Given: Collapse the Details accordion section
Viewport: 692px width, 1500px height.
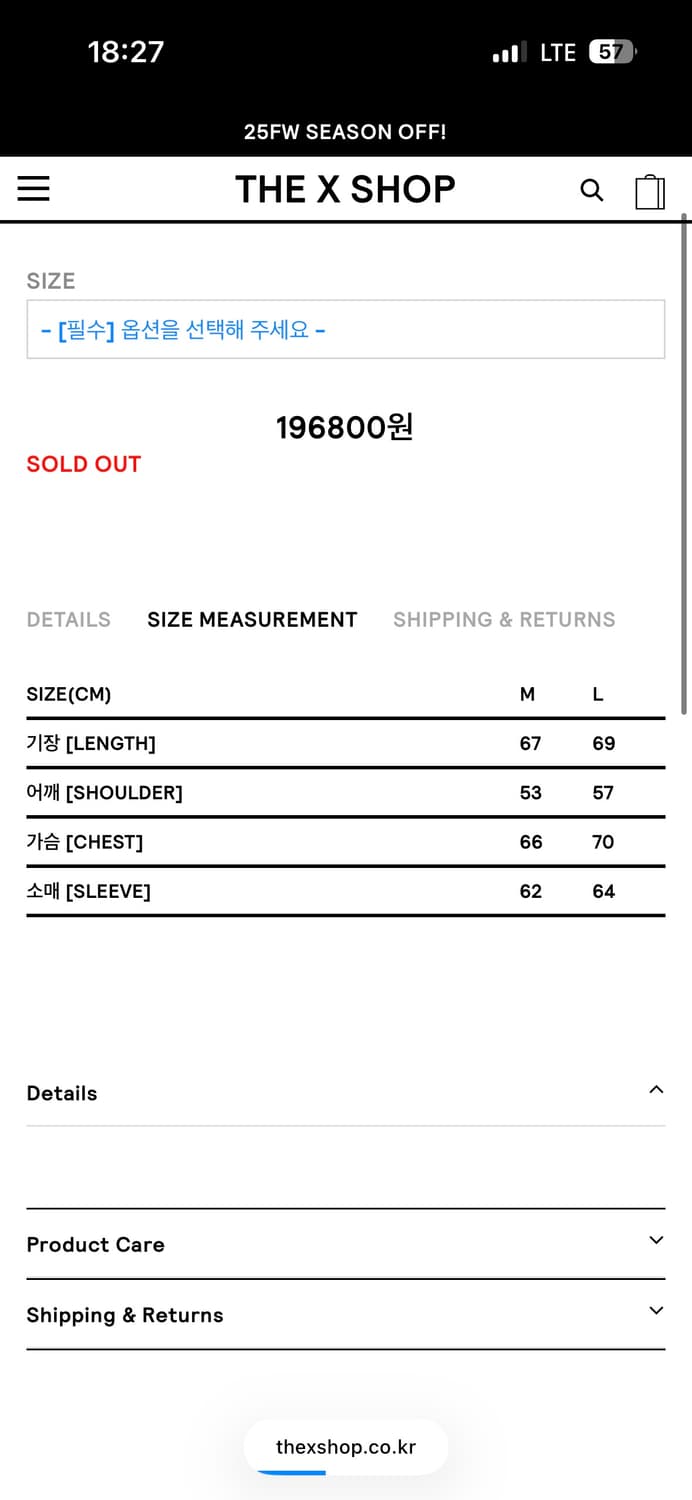Looking at the screenshot, I should coord(62,1093).
